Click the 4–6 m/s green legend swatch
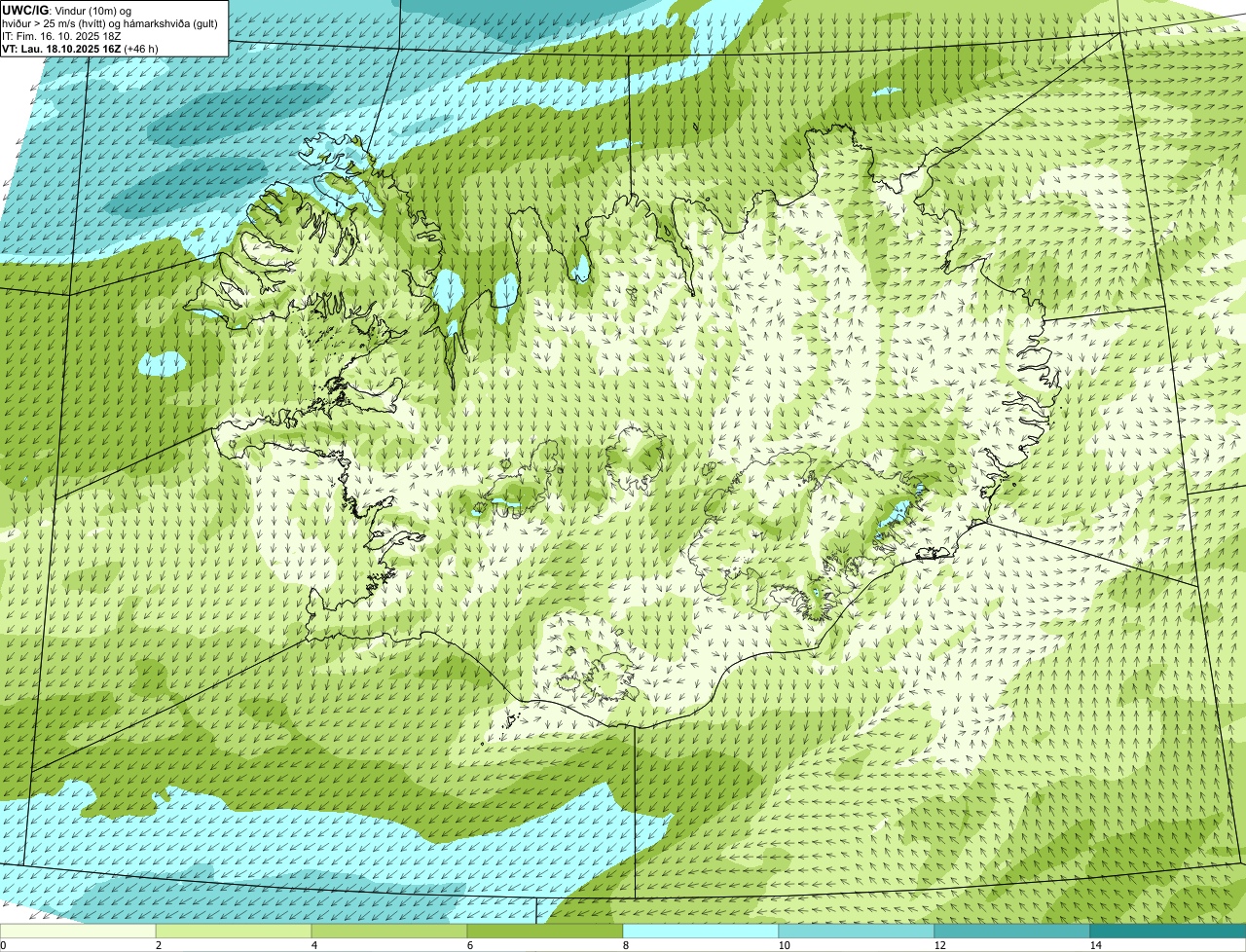Image resolution: width=1246 pixels, height=952 pixels. coord(389,931)
